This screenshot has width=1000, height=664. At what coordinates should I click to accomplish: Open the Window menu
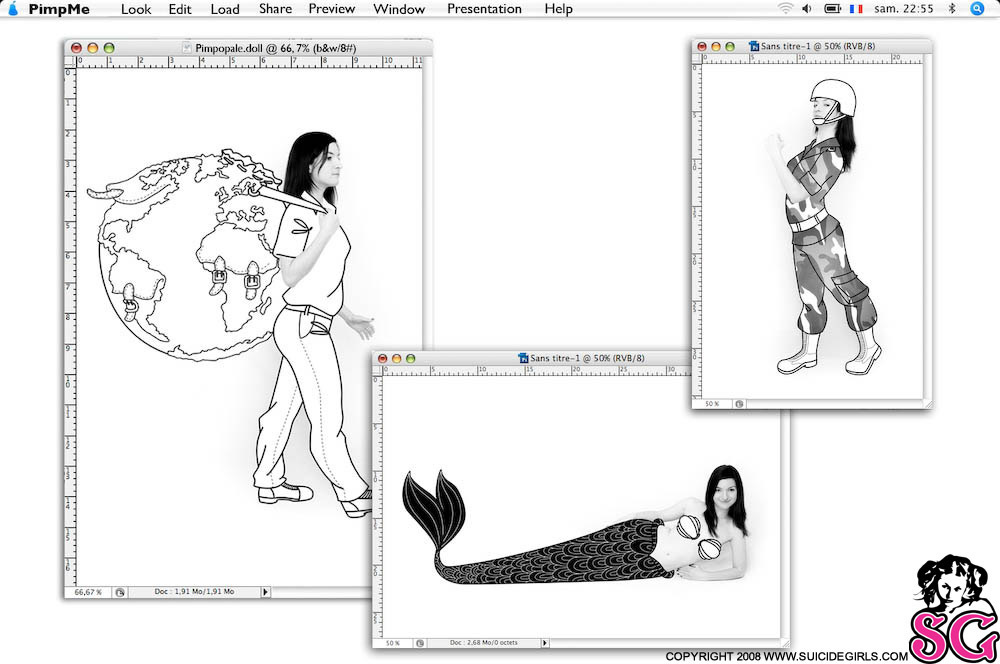[x=399, y=9]
